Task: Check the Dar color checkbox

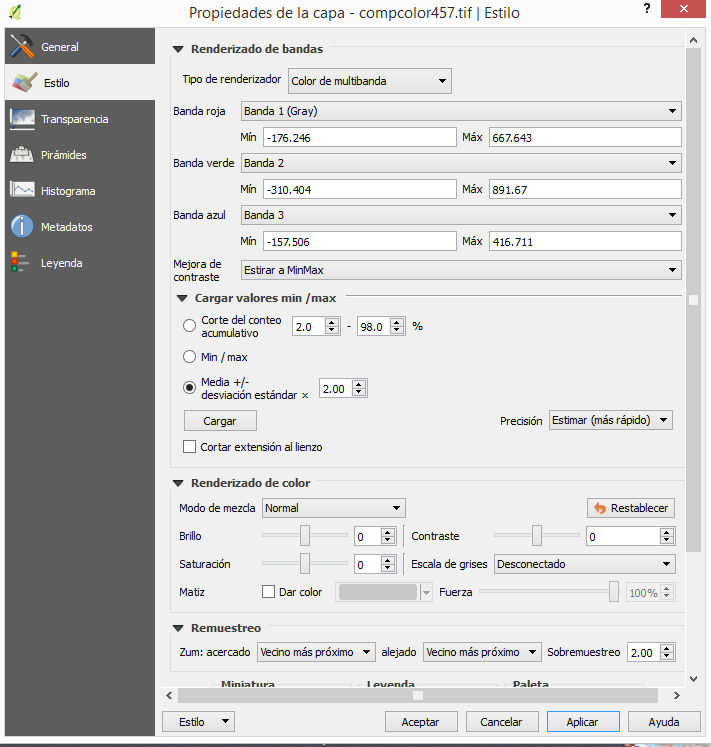Action: [268, 592]
